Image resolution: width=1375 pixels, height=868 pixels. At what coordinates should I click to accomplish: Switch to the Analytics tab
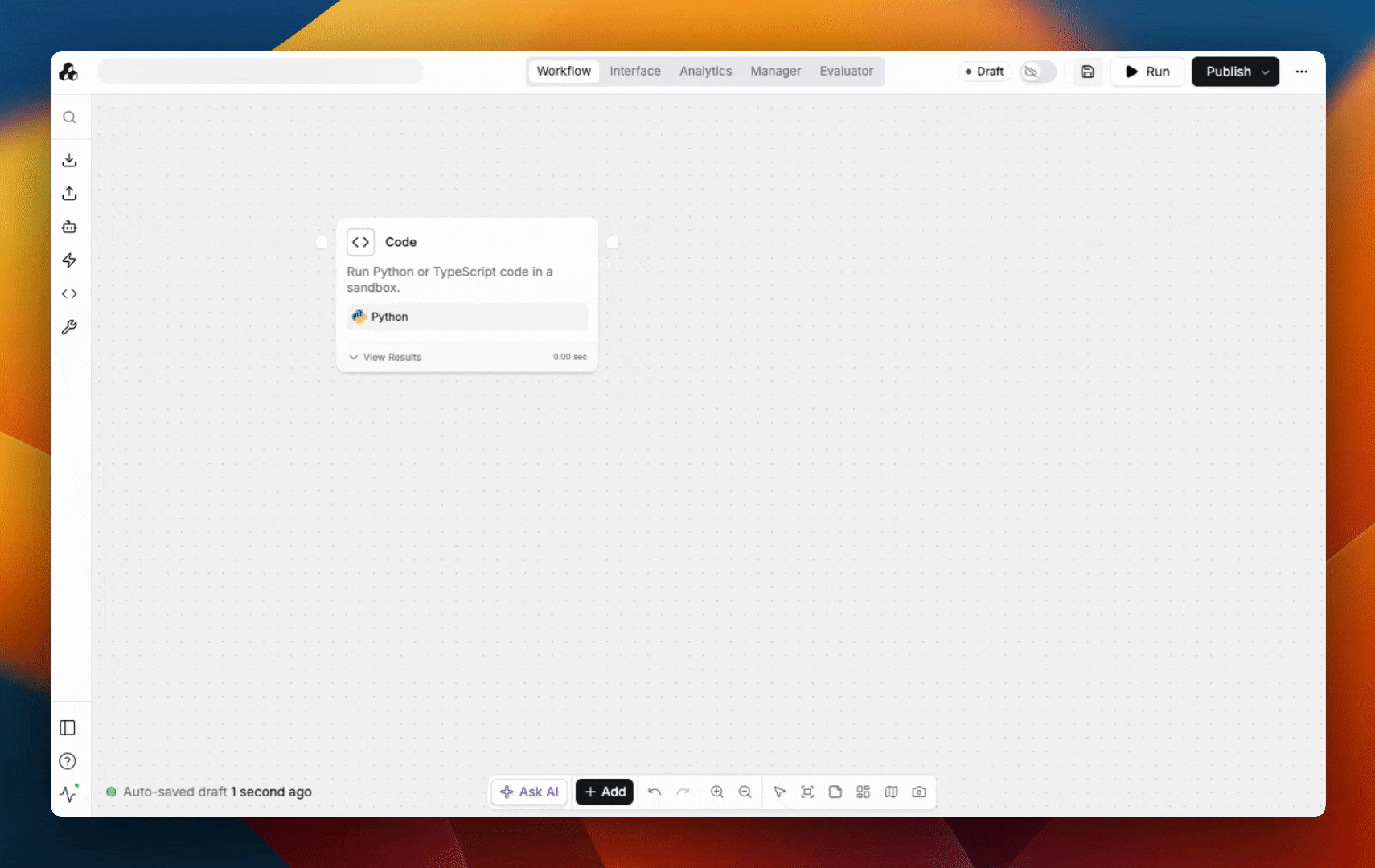click(x=705, y=72)
